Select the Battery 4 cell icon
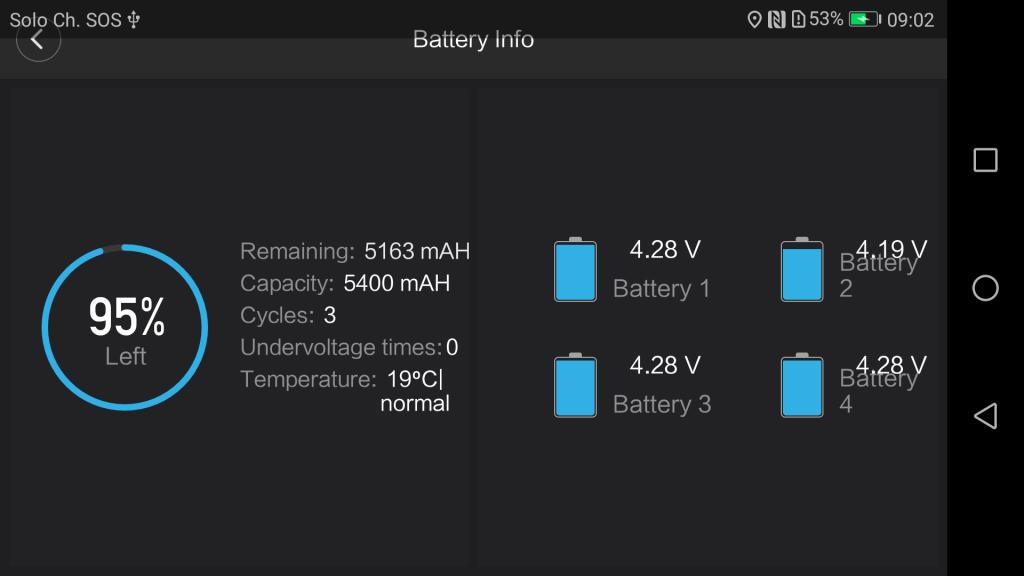Screen dimensions: 1024x576 tap(802, 385)
